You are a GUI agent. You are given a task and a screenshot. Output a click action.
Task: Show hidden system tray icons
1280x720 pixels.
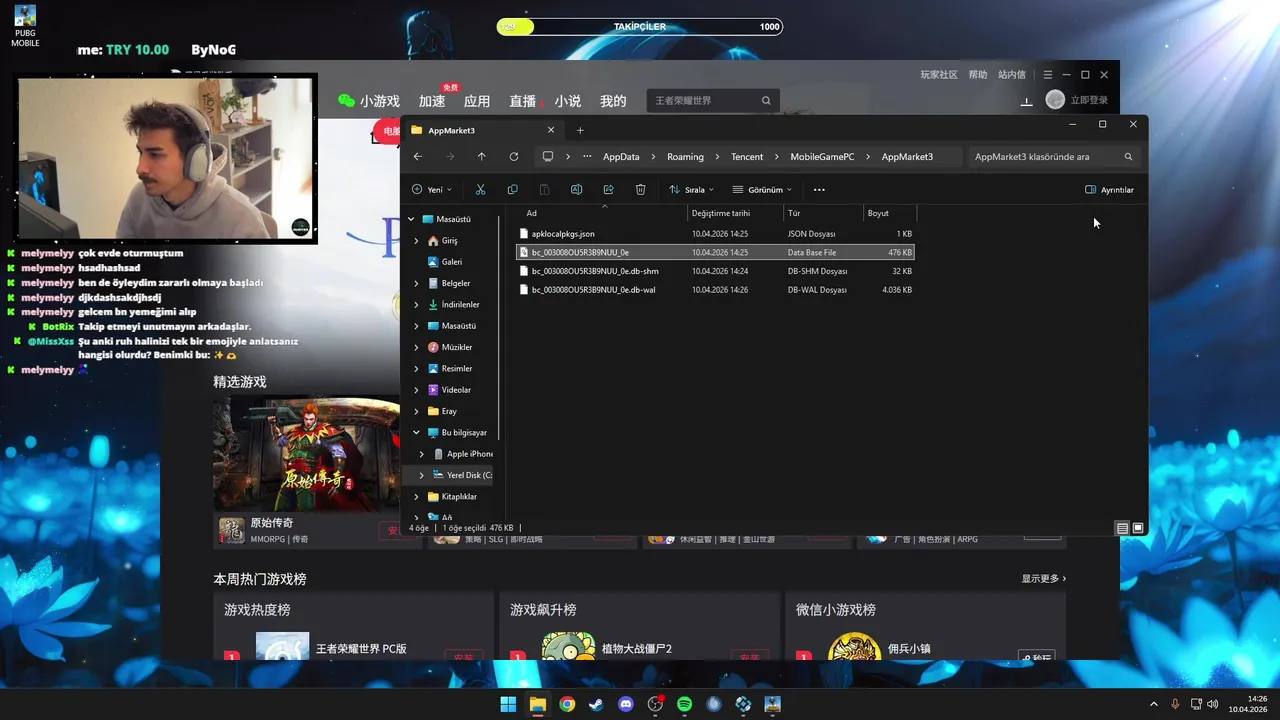pyautogui.click(x=1154, y=704)
